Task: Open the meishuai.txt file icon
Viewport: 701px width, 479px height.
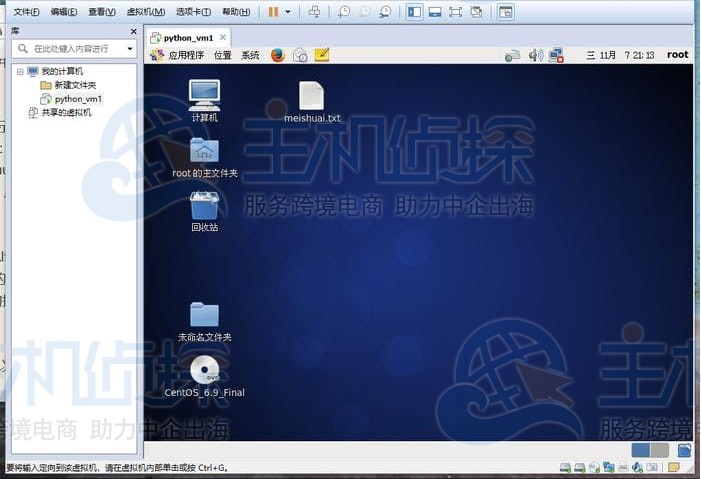Action: coord(311,96)
